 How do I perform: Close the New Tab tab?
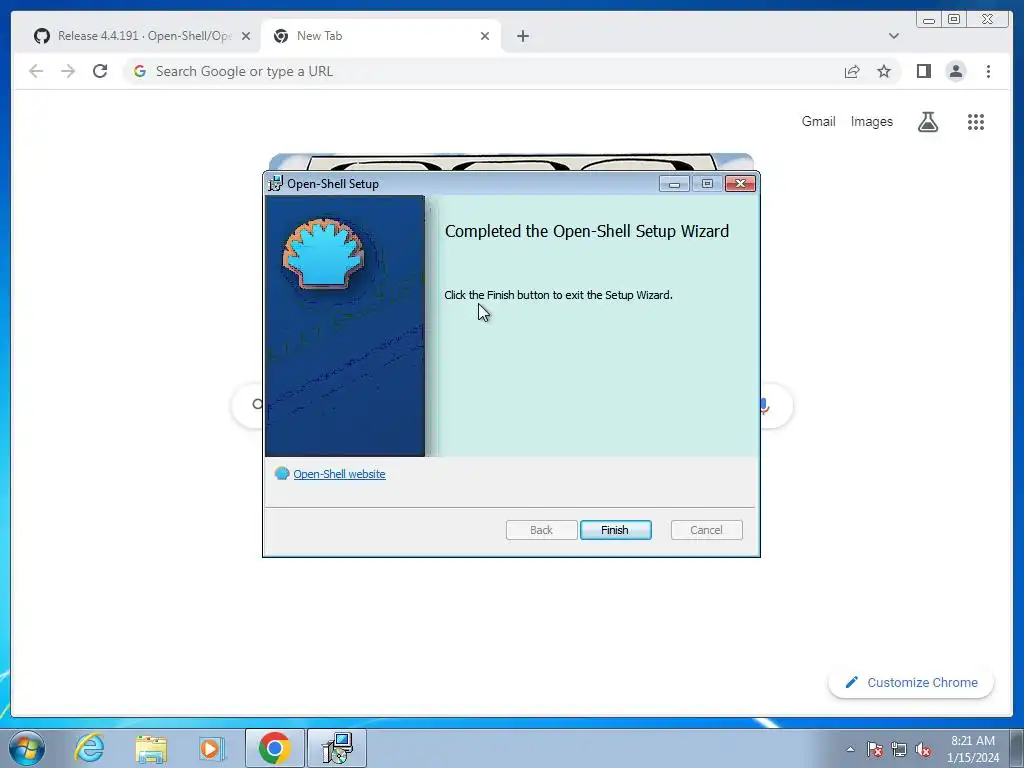[485, 36]
